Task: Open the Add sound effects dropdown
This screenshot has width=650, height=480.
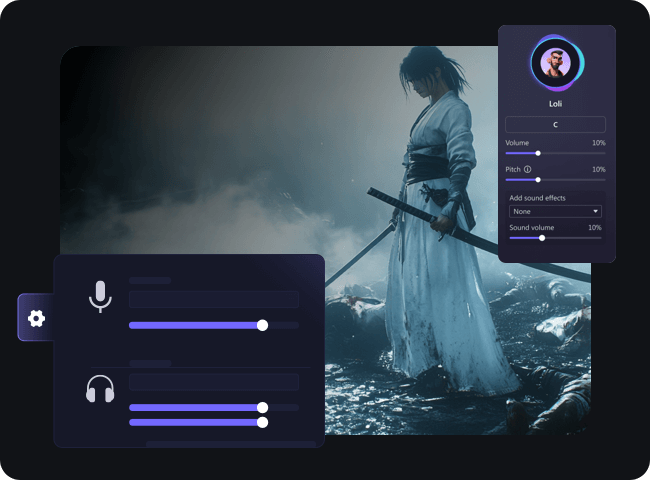Action: [555, 212]
